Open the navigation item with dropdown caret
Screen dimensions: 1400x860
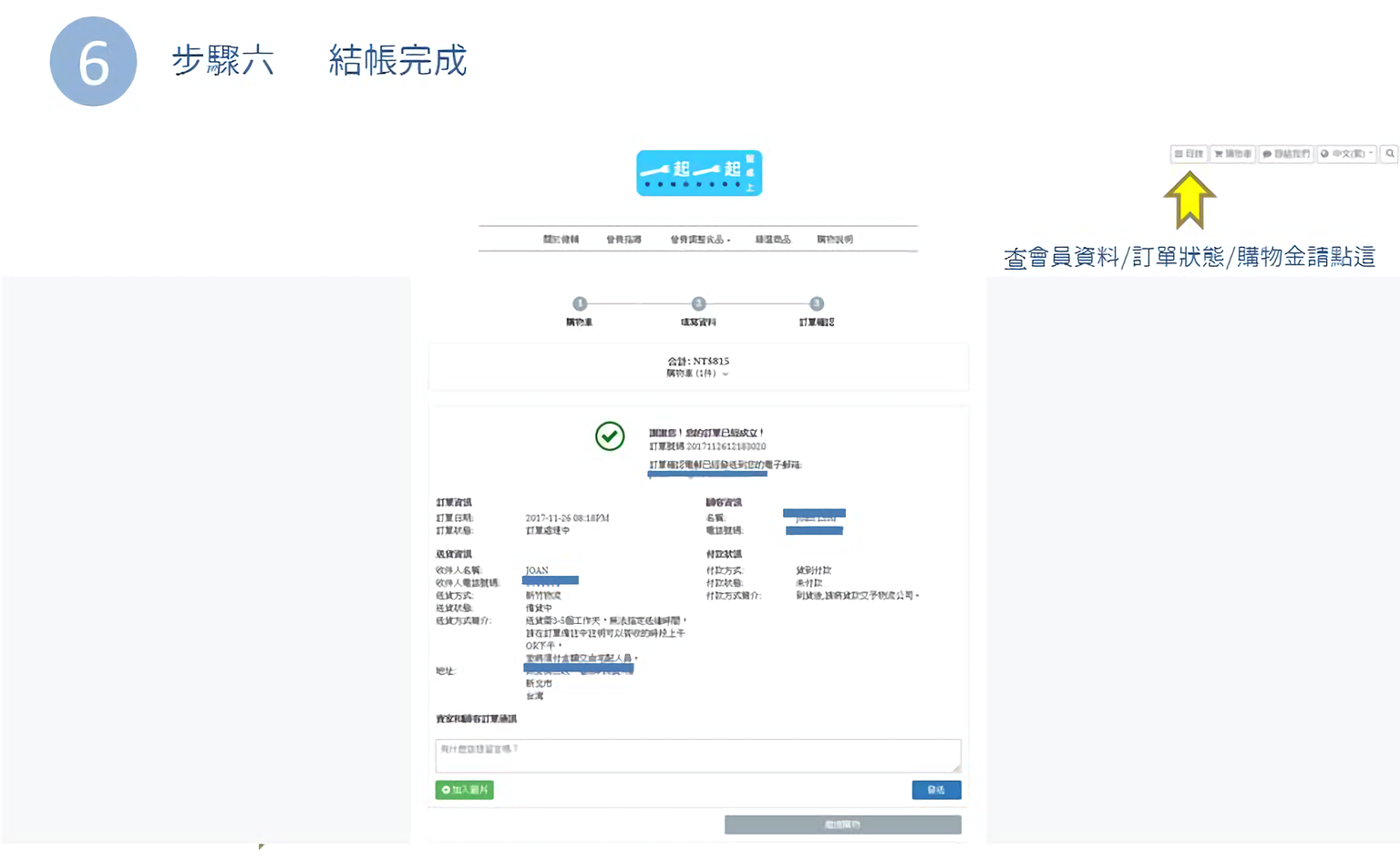click(x=700, y=240)
